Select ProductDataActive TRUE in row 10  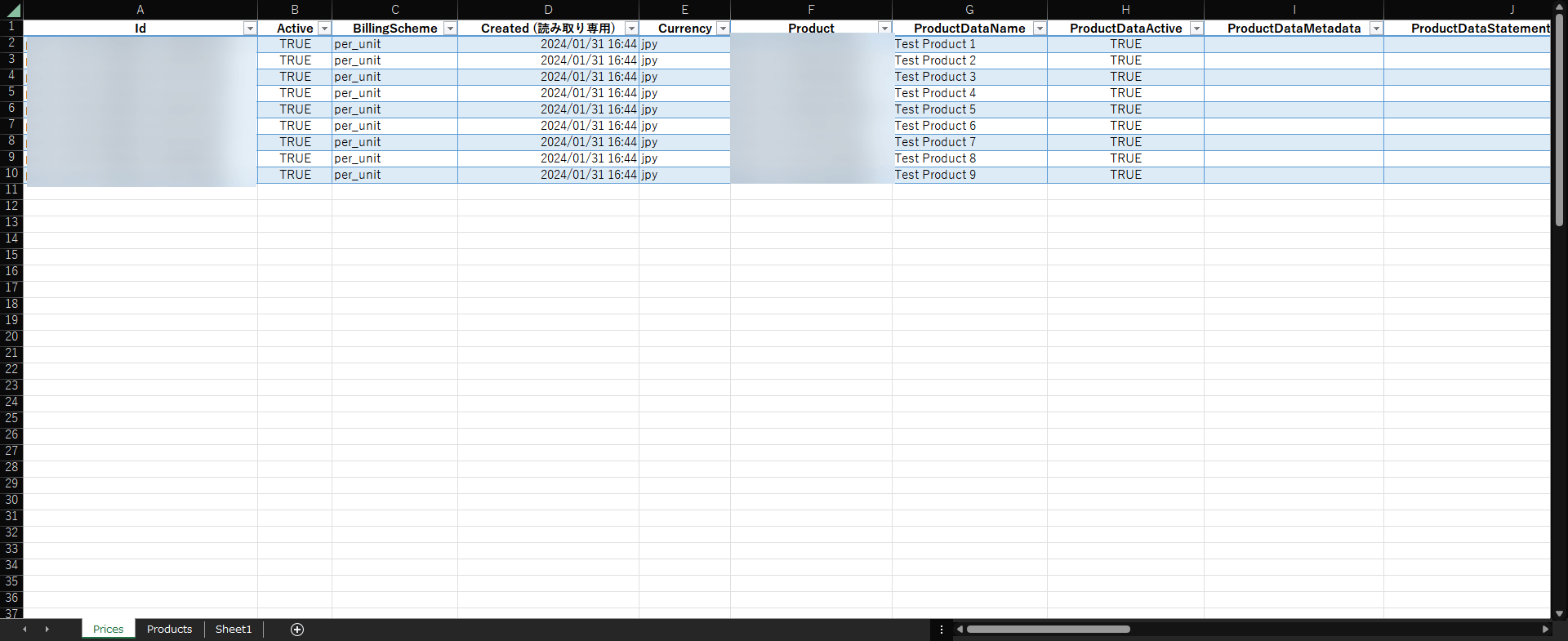tap(1125, 175)
